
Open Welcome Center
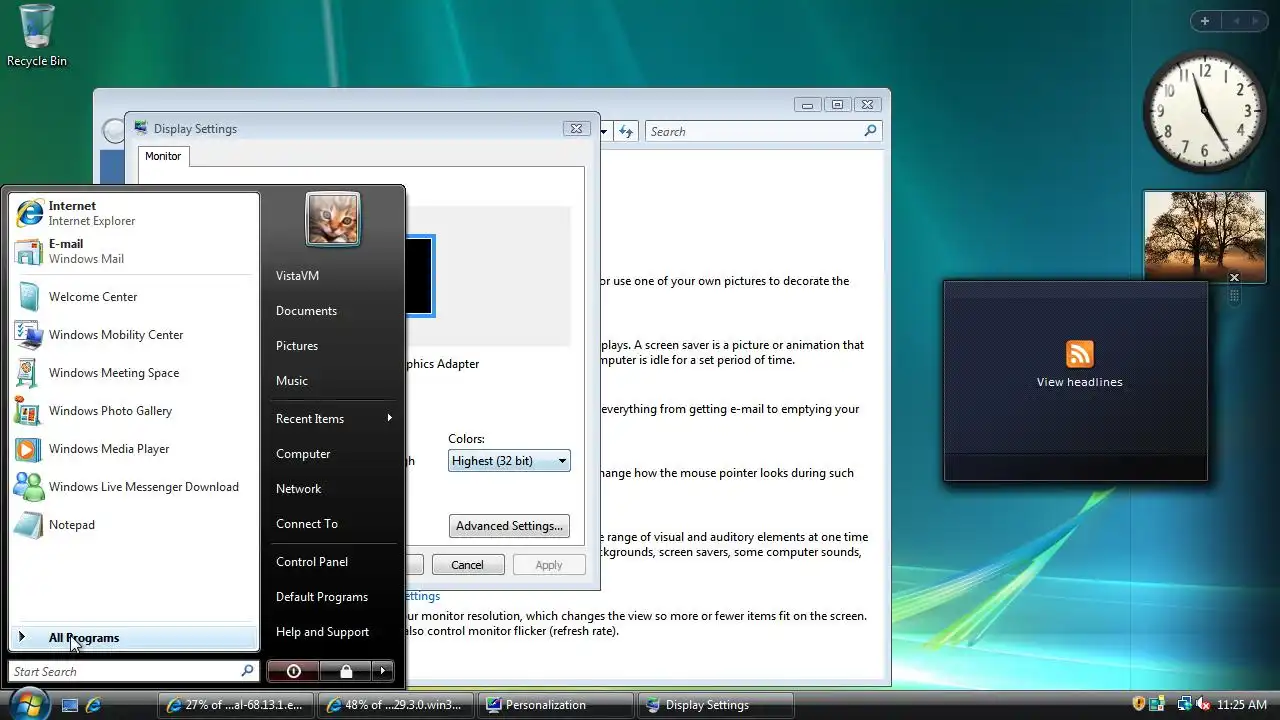click(133, 297)
